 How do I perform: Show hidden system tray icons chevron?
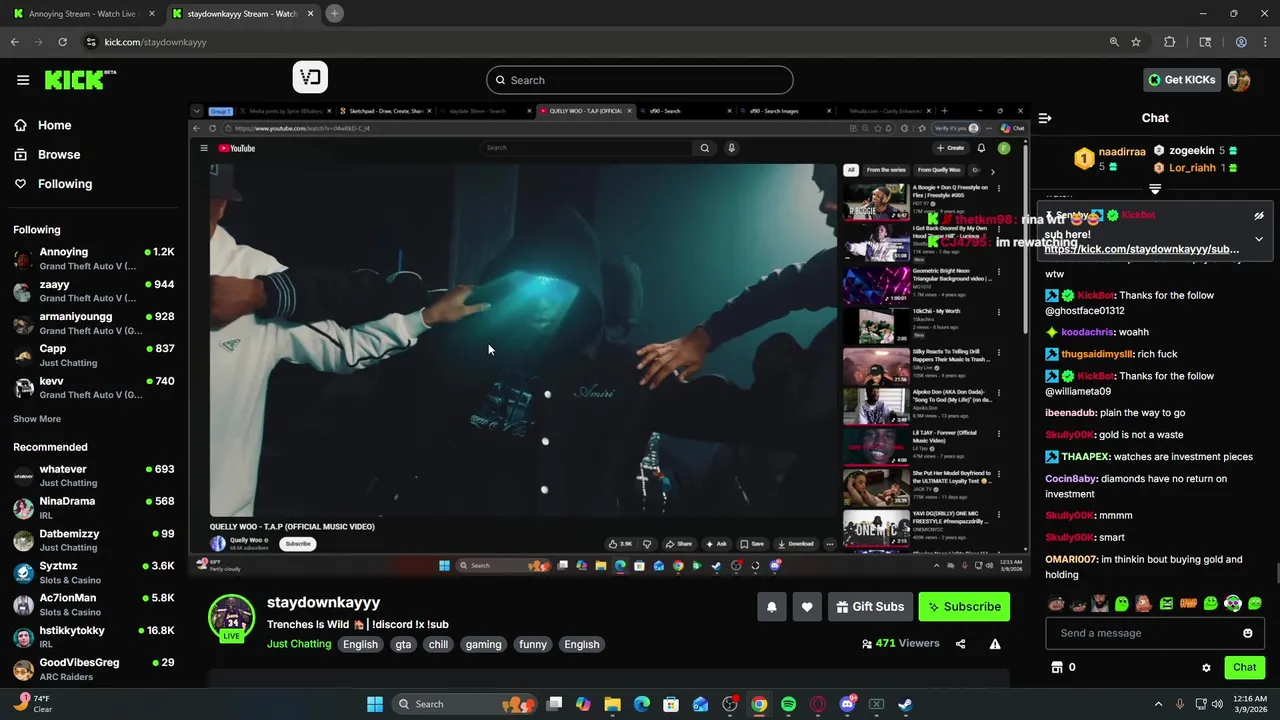pos(1159,704)
